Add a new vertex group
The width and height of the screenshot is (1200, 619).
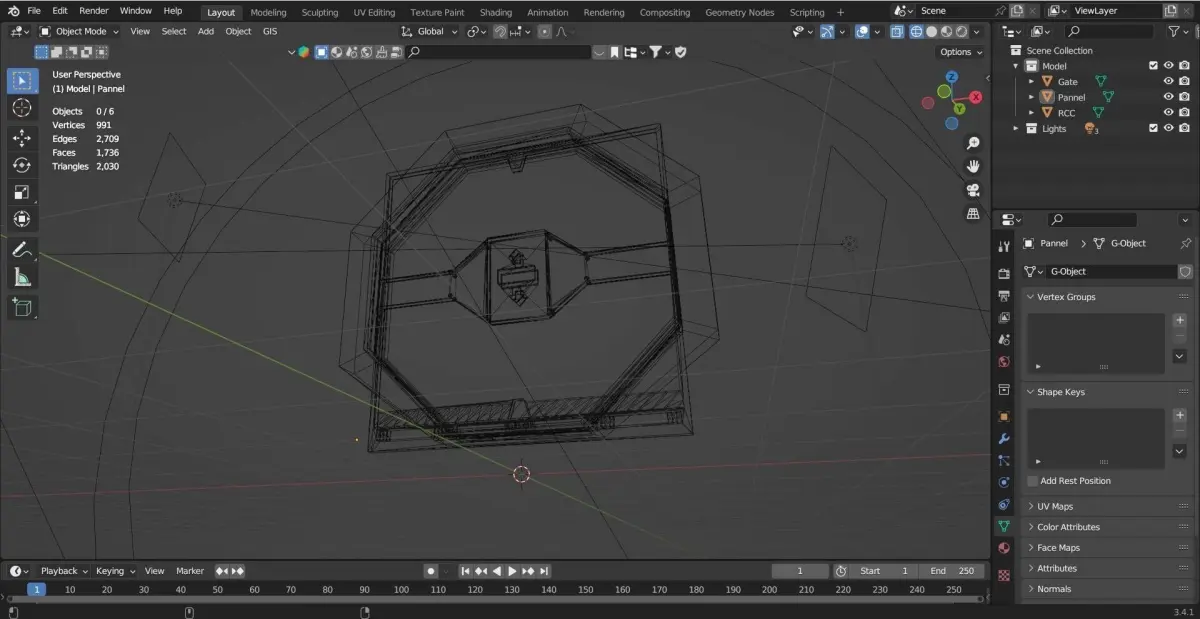tap(1179, 320)
